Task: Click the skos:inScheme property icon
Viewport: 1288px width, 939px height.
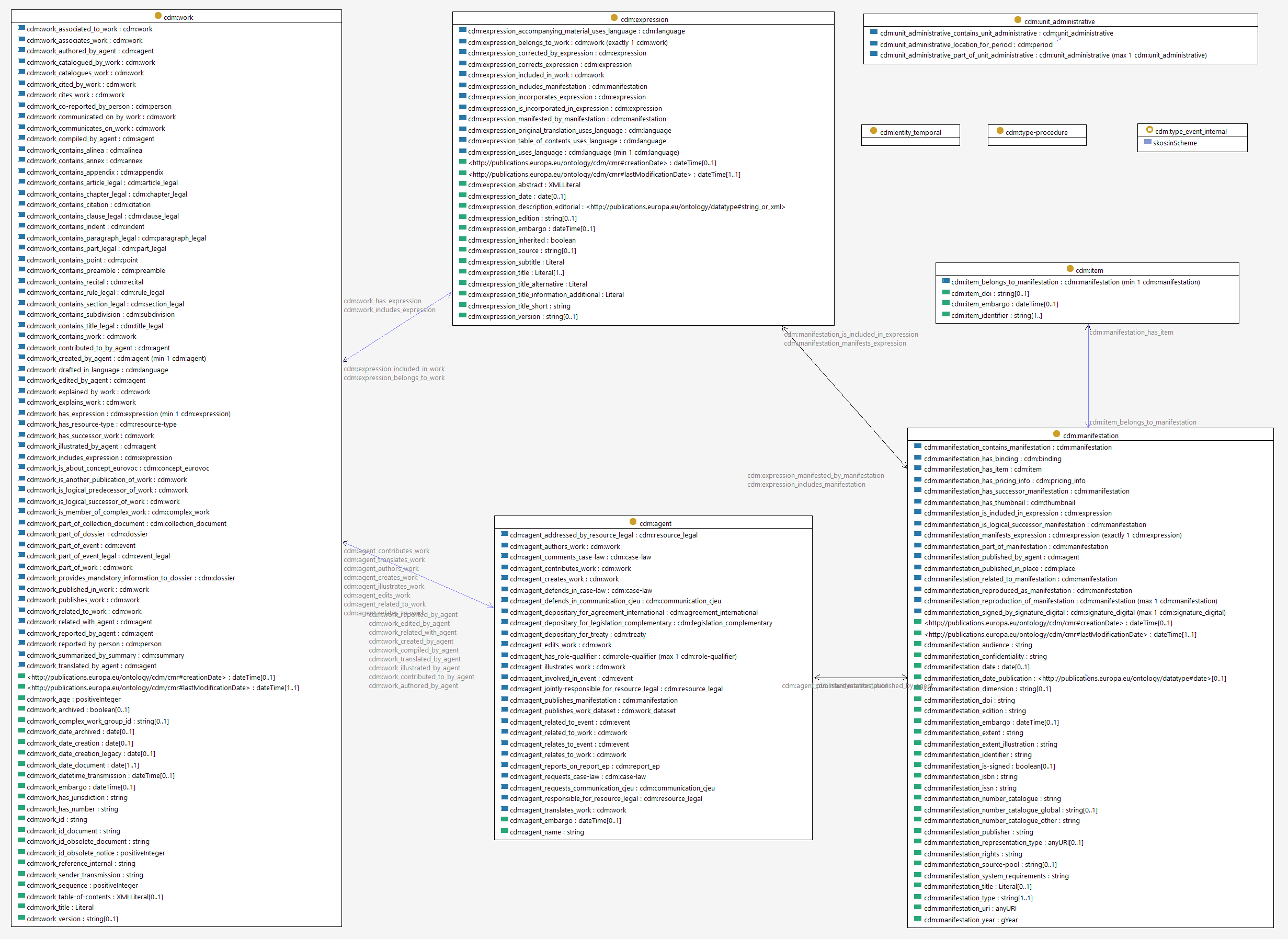Action: click(1148, 142)
